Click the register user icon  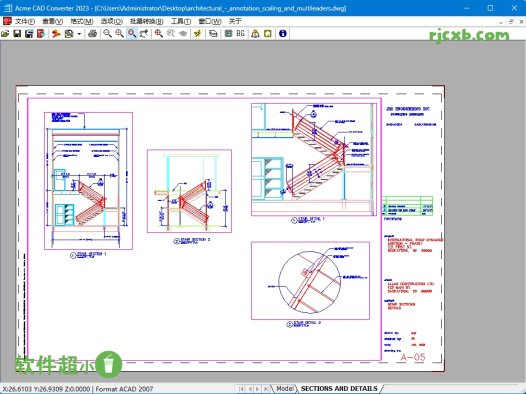click(x=255, y=34)
